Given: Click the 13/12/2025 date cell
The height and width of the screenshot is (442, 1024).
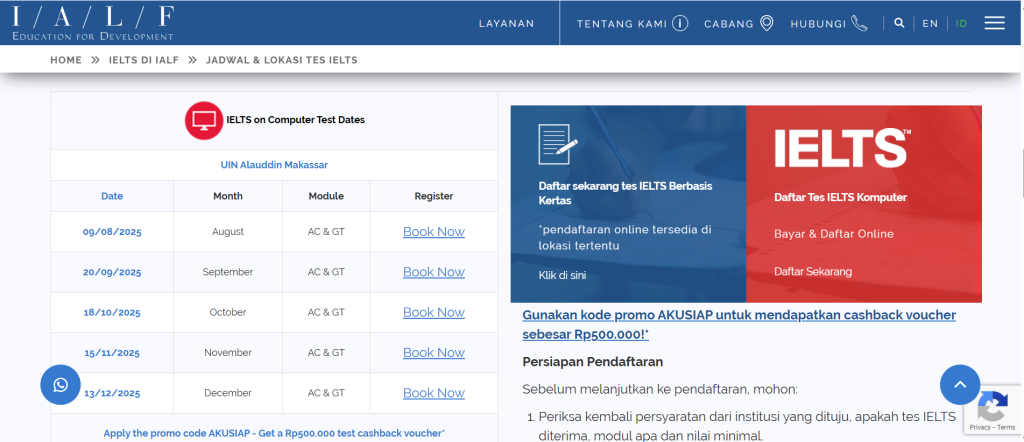Looking at the screenshot, I should pos(112,394).
